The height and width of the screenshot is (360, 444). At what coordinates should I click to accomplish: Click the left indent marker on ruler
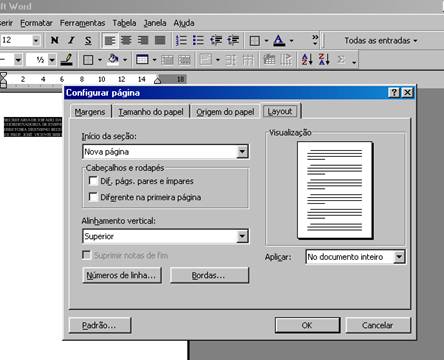[x=3, y=80]
